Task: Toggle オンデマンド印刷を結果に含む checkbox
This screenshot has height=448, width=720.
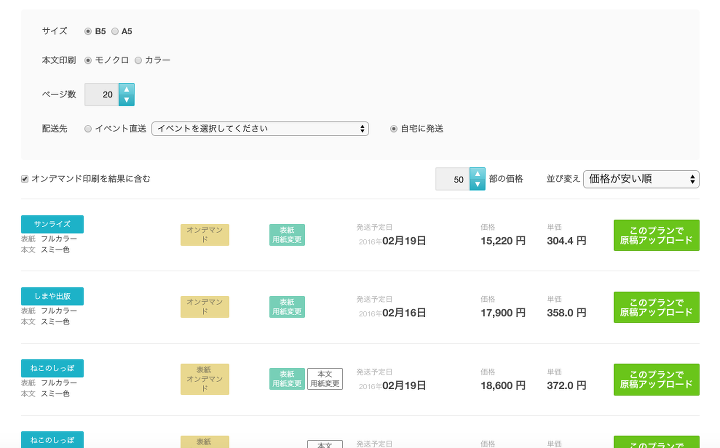Action: click(25, 179)
